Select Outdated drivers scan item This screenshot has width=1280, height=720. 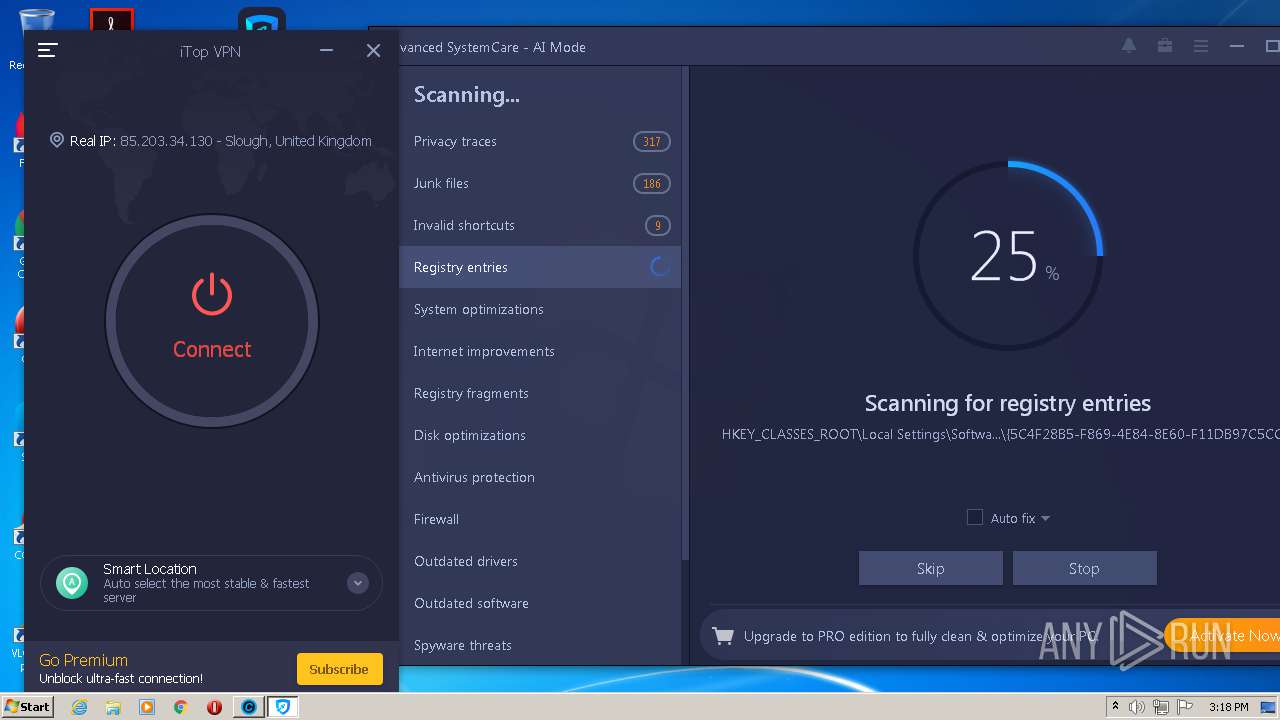click(540, 561)
